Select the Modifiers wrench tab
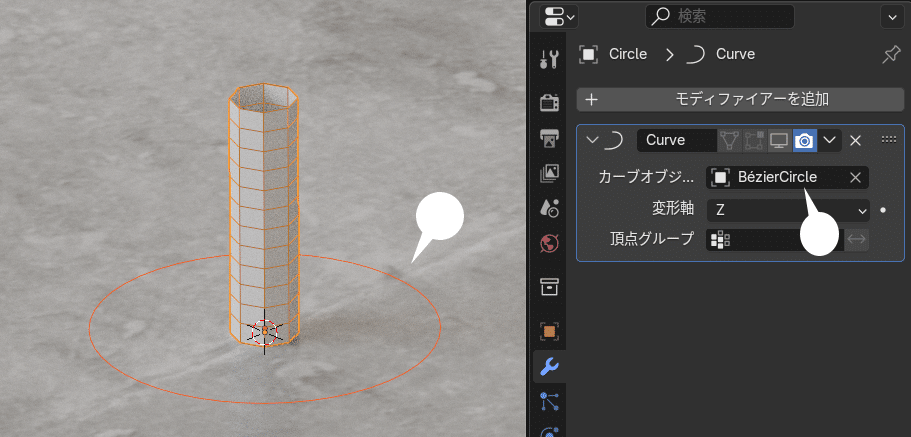The height and width of the screenshot is (437, 911). click(549, 367)
